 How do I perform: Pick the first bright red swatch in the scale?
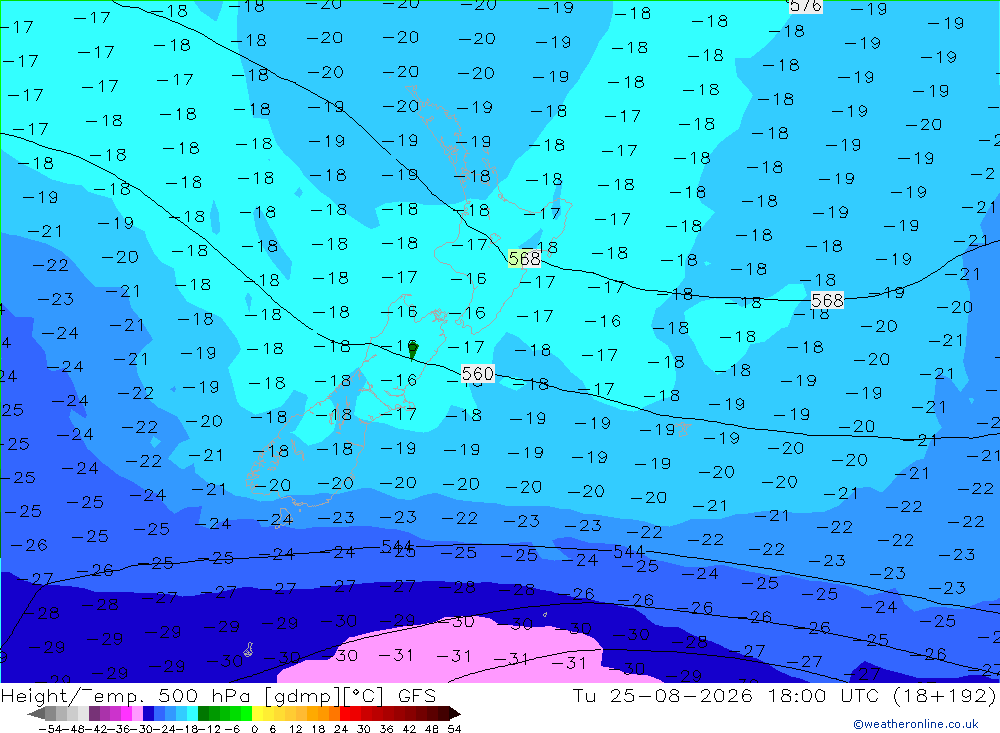click(344, 714)
